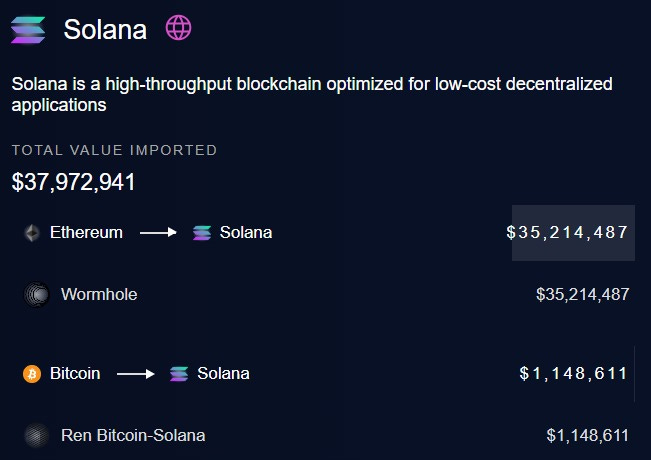The width and height of the screenshot is (651, 460).
Task: Select the highlighted $35,214,487 Ethereum value
Action: 573,233
